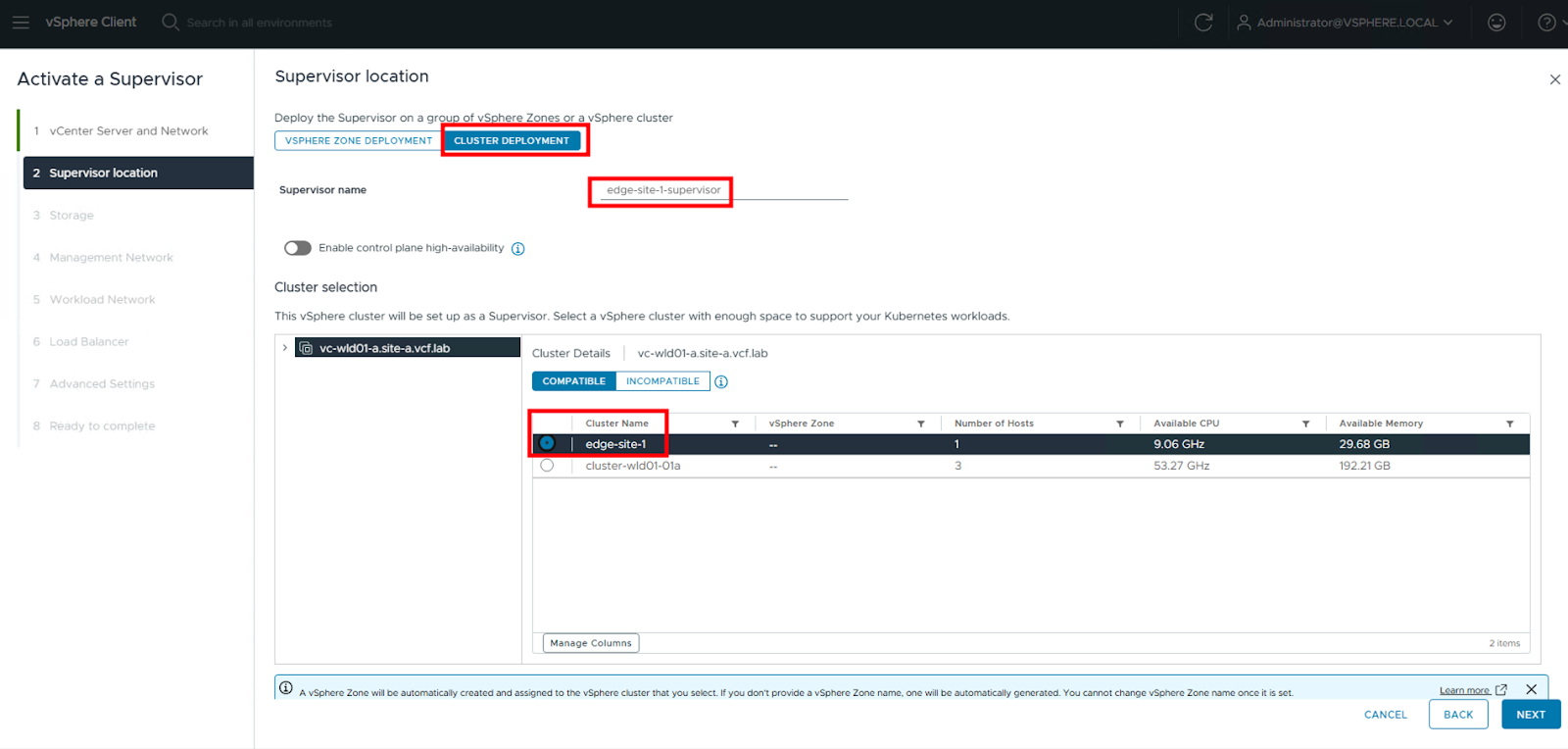The height and width of the screenshot is (749, 1568).
Task: Click the vSphere Client title
Action: click(91, 22)
